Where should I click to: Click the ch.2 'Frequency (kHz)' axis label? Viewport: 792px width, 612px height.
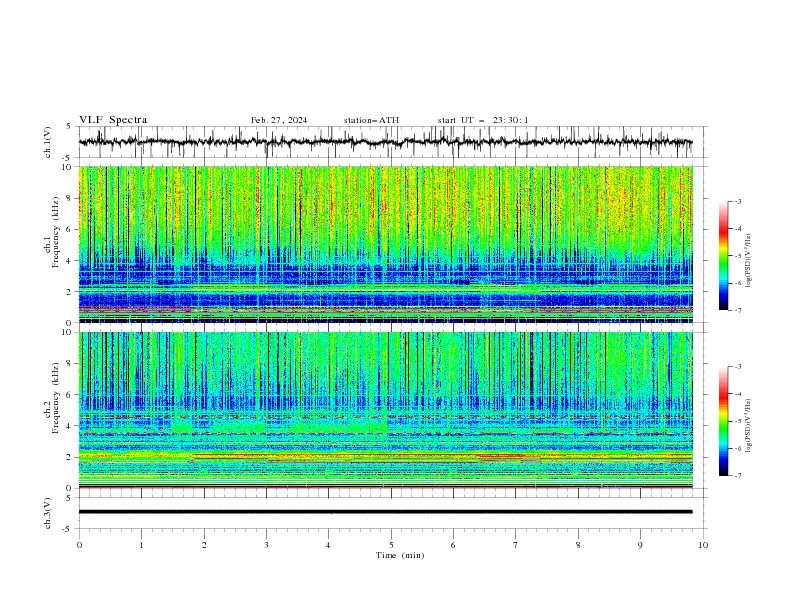click(x=56, y=398)
